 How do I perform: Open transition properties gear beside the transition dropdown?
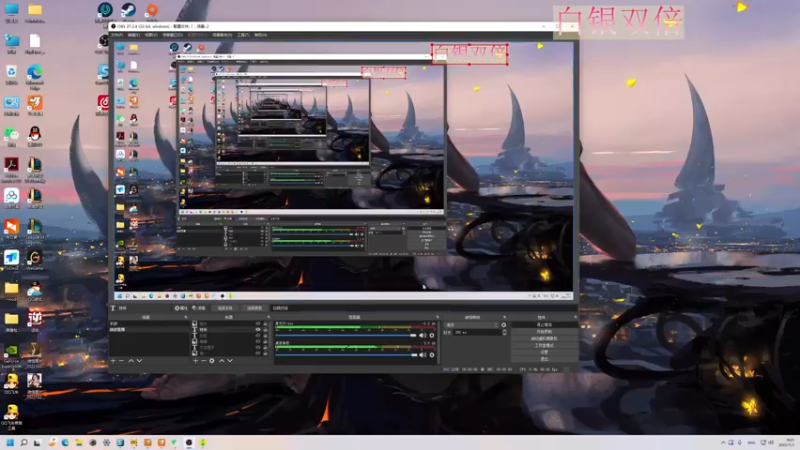tap(504, 324)
